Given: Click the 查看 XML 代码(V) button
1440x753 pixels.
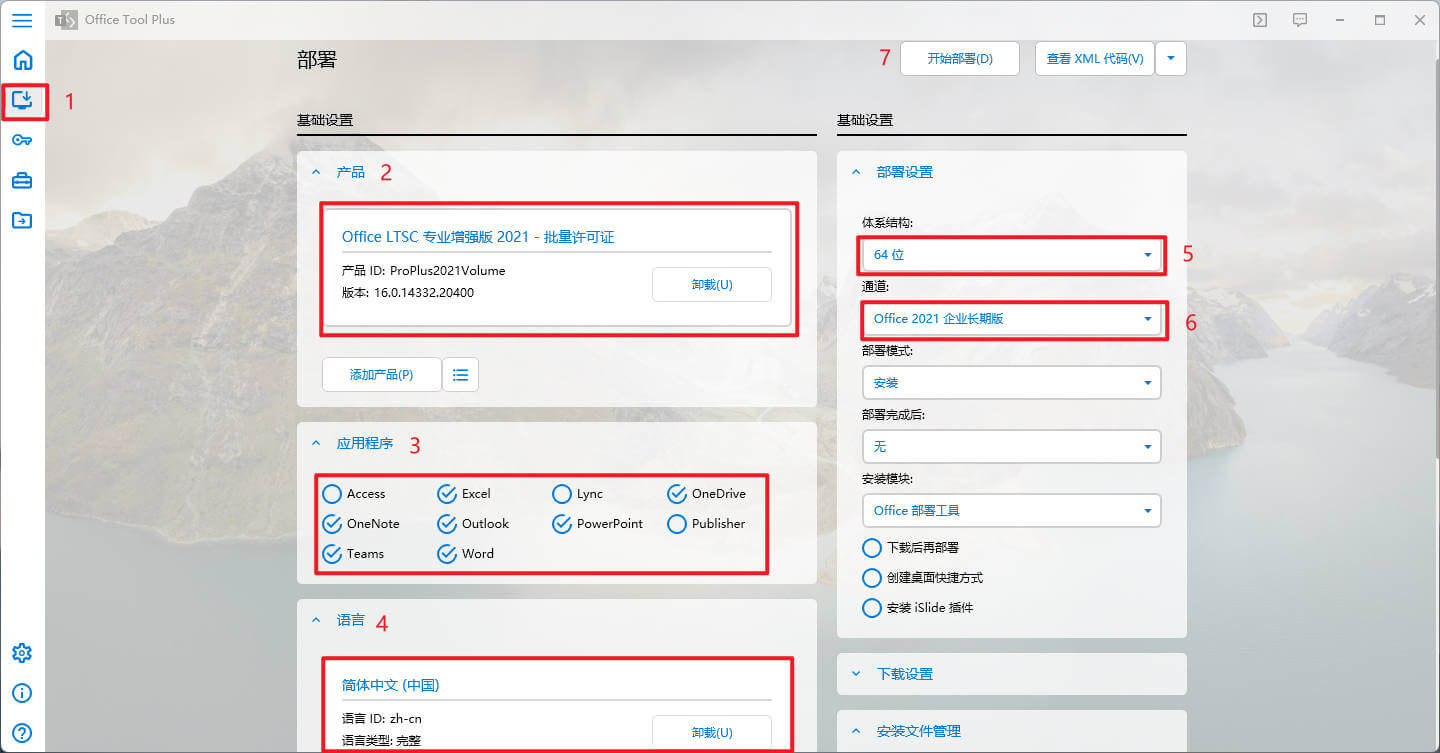Looking at the screenshot, I should [1095, 58].
